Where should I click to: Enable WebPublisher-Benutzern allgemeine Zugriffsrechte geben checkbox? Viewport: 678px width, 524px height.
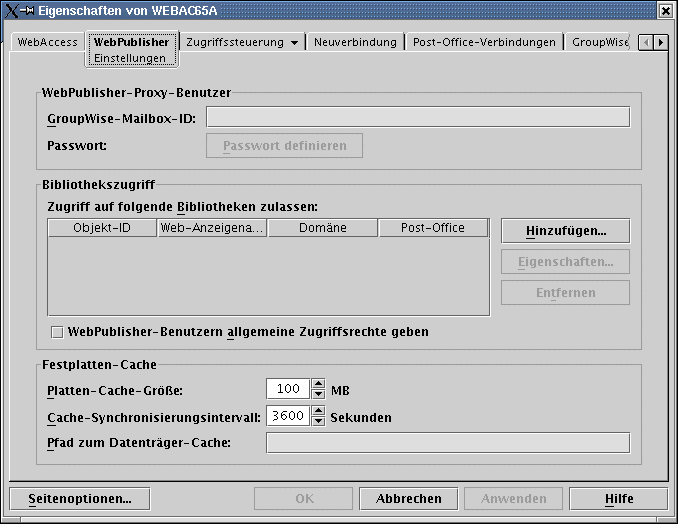[57, 332]
